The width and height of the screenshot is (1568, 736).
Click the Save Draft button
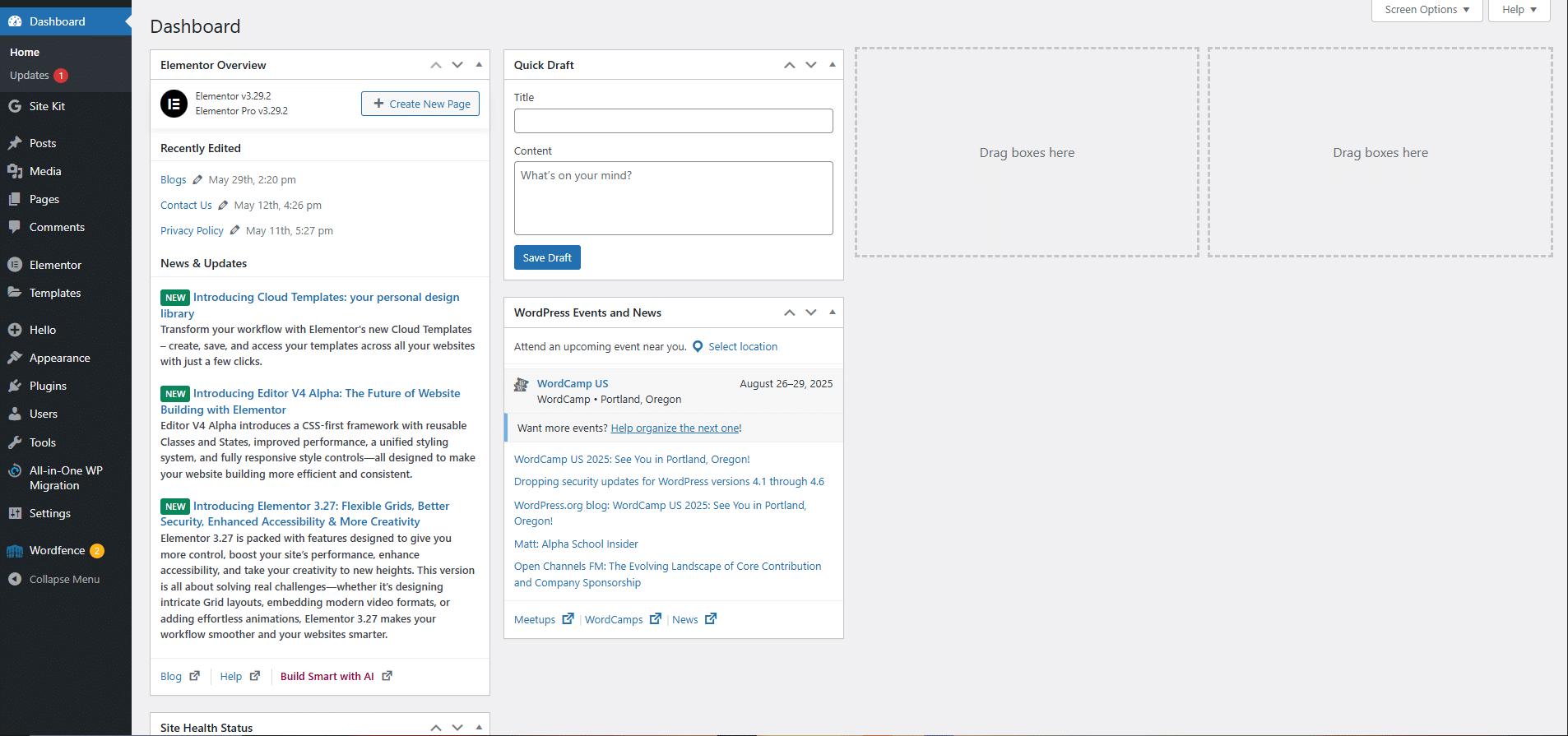tap(547, 257)
